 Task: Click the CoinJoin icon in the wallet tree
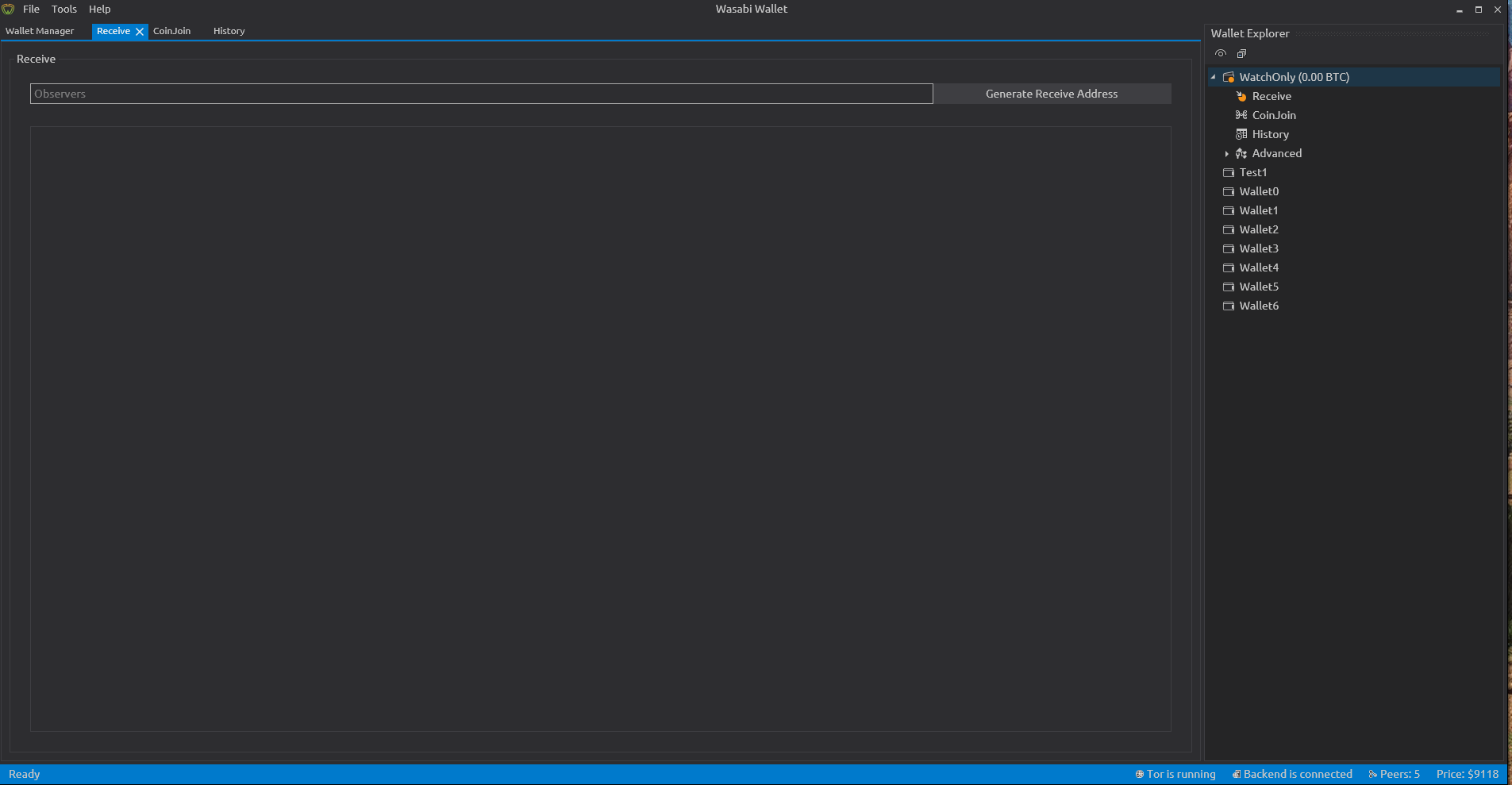(1241, 115)
